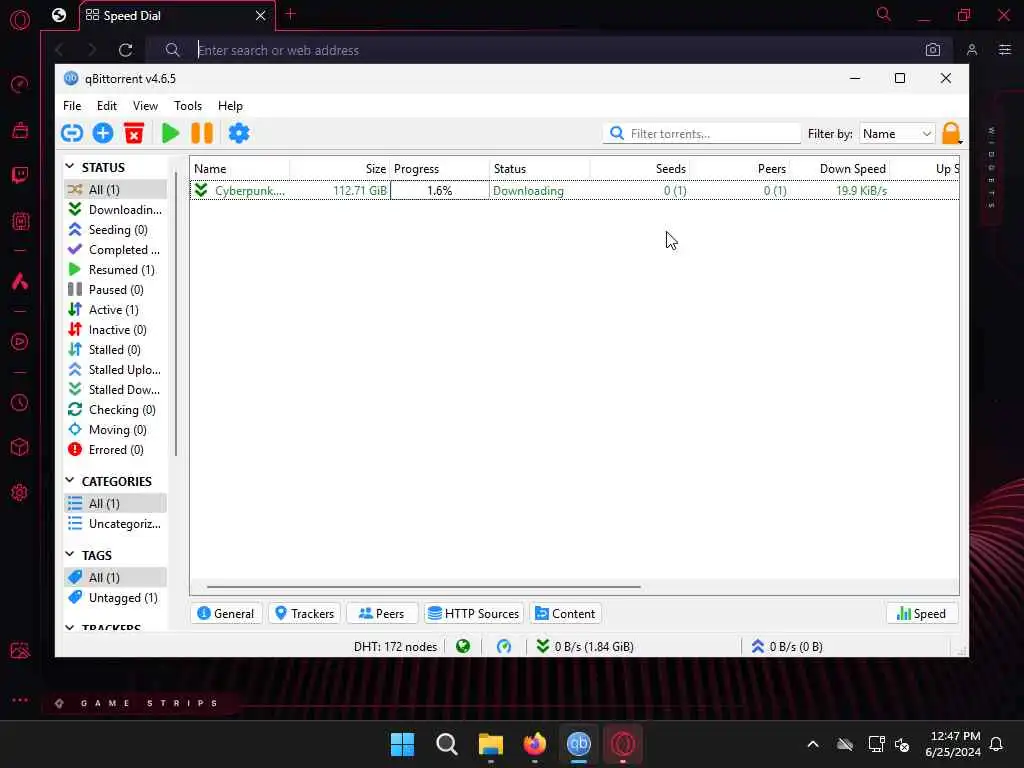Select Stalled (0) status filter
Screen dimensions: 1024x768
pyautogui.click(x=116, y=349)
